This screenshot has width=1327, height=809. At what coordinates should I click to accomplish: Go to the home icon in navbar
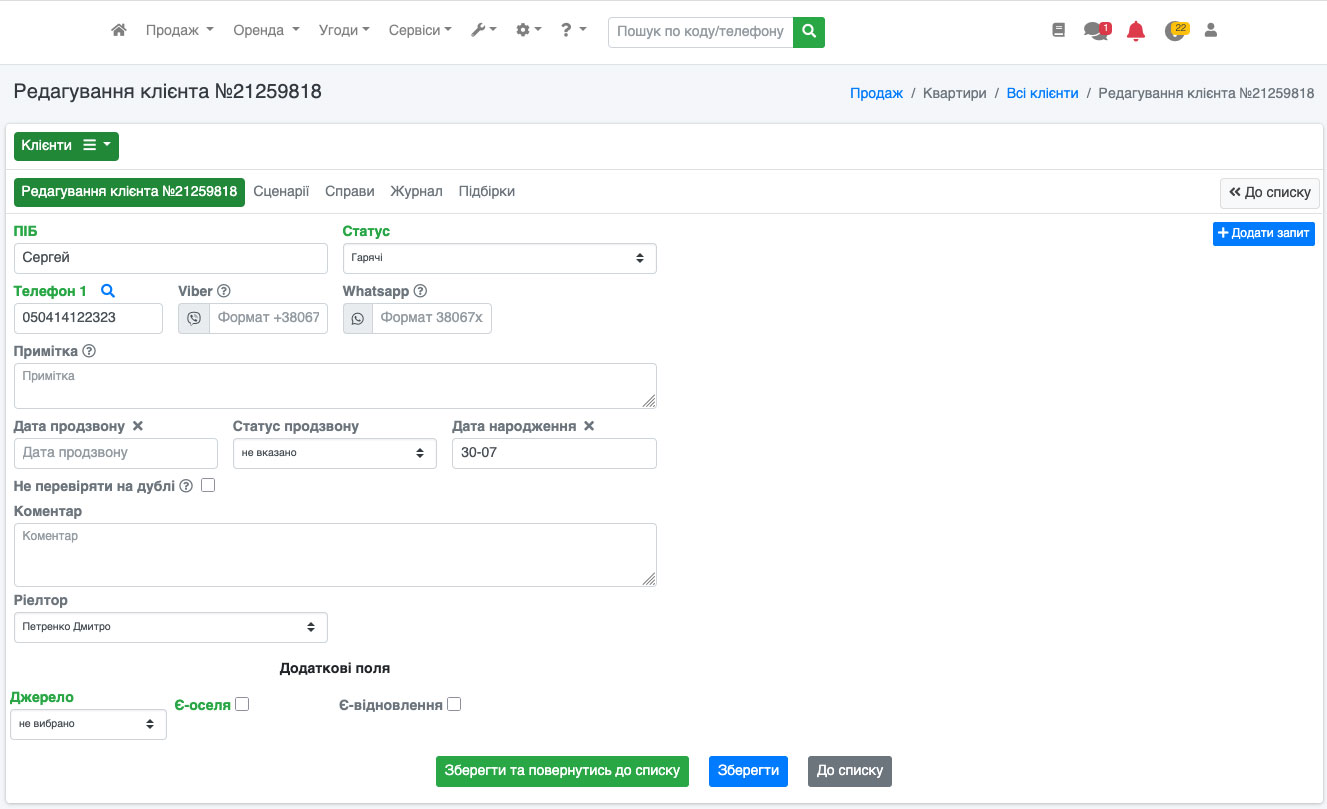[119, 31]
